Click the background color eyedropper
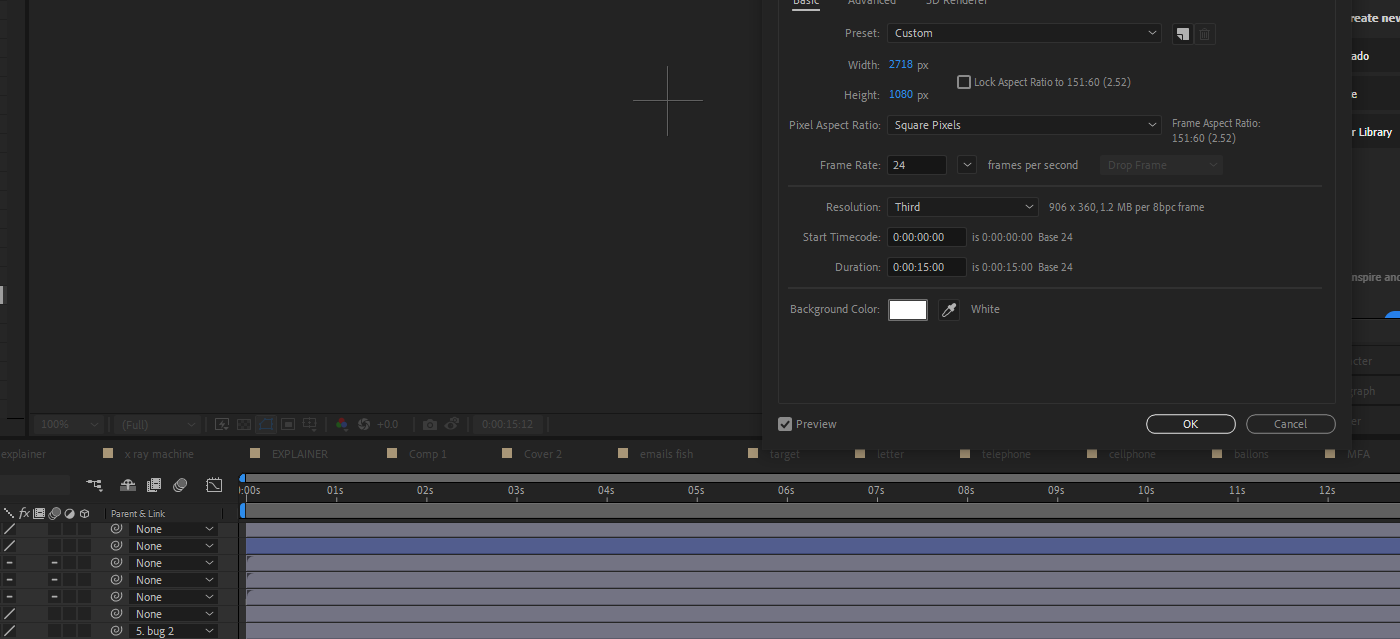1400x639 pixels. click(948, 309)
